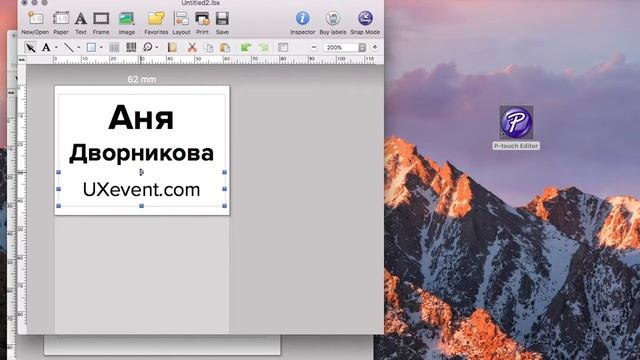Select the line drawing tool
This screenshot has height=360, width=640.
69,47
